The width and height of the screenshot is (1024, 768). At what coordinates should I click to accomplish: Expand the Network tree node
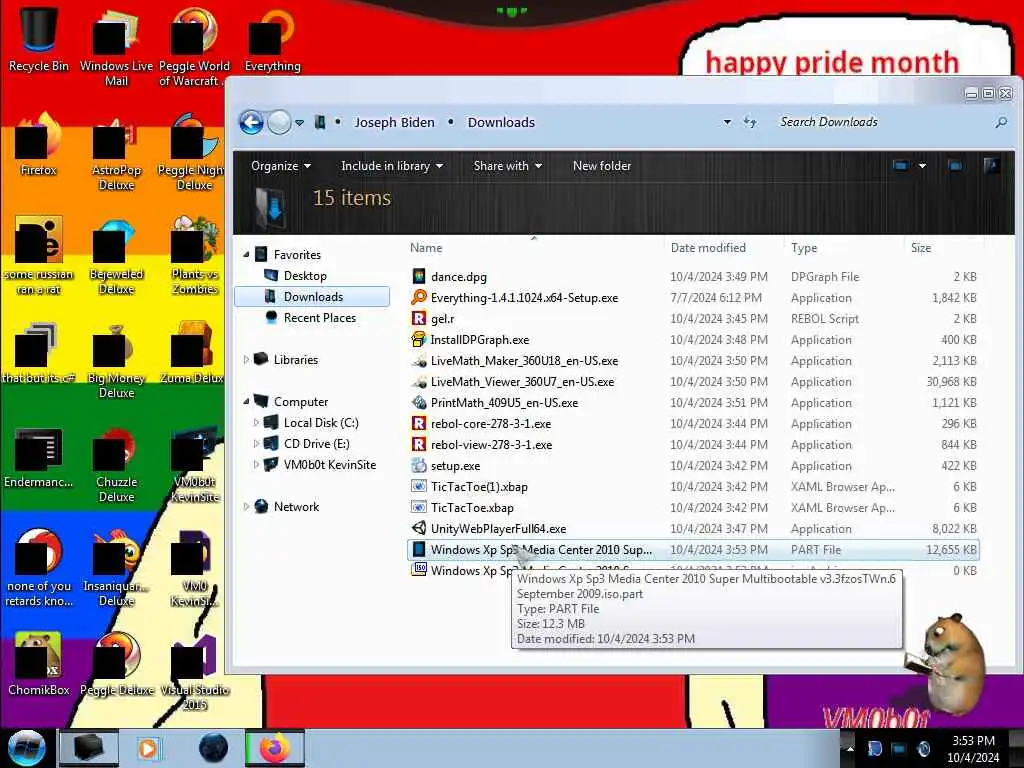click(x=246, y=506)
